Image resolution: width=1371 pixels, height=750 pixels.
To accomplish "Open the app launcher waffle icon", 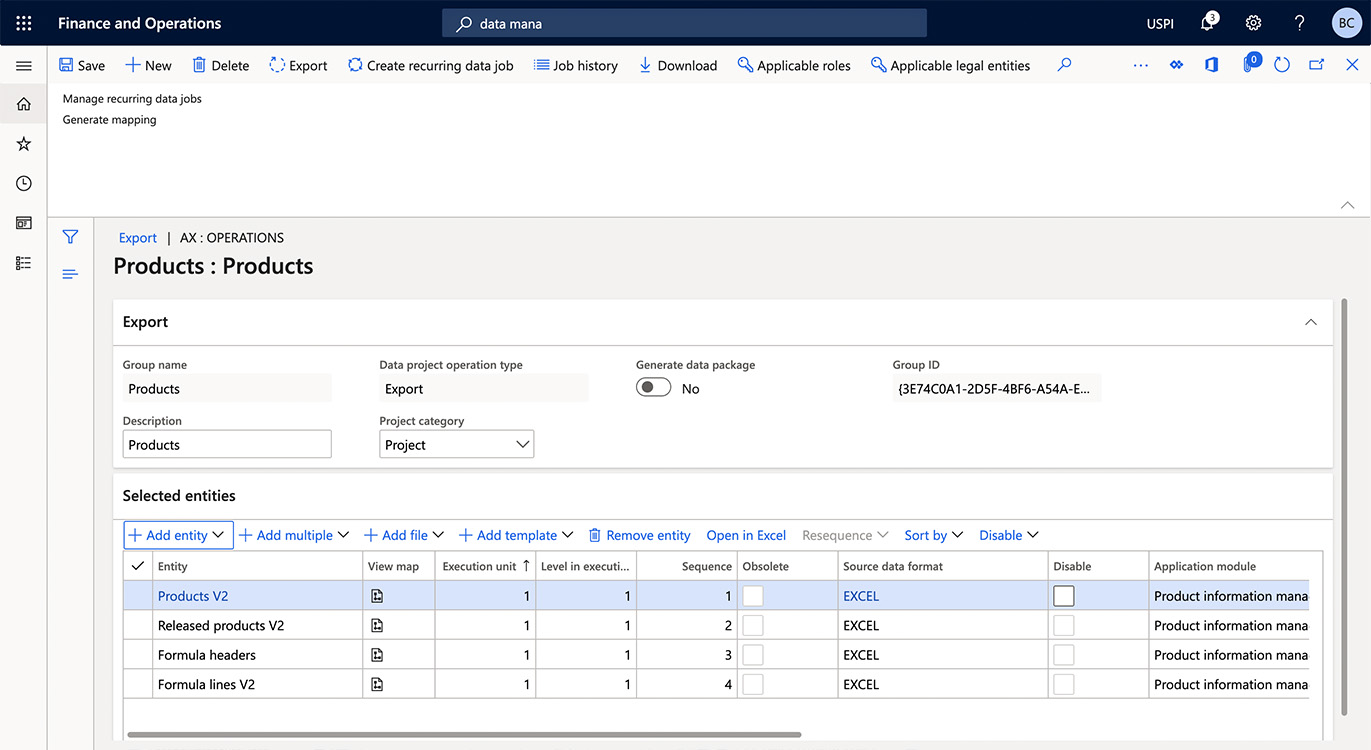I will (x=24, y=23).
